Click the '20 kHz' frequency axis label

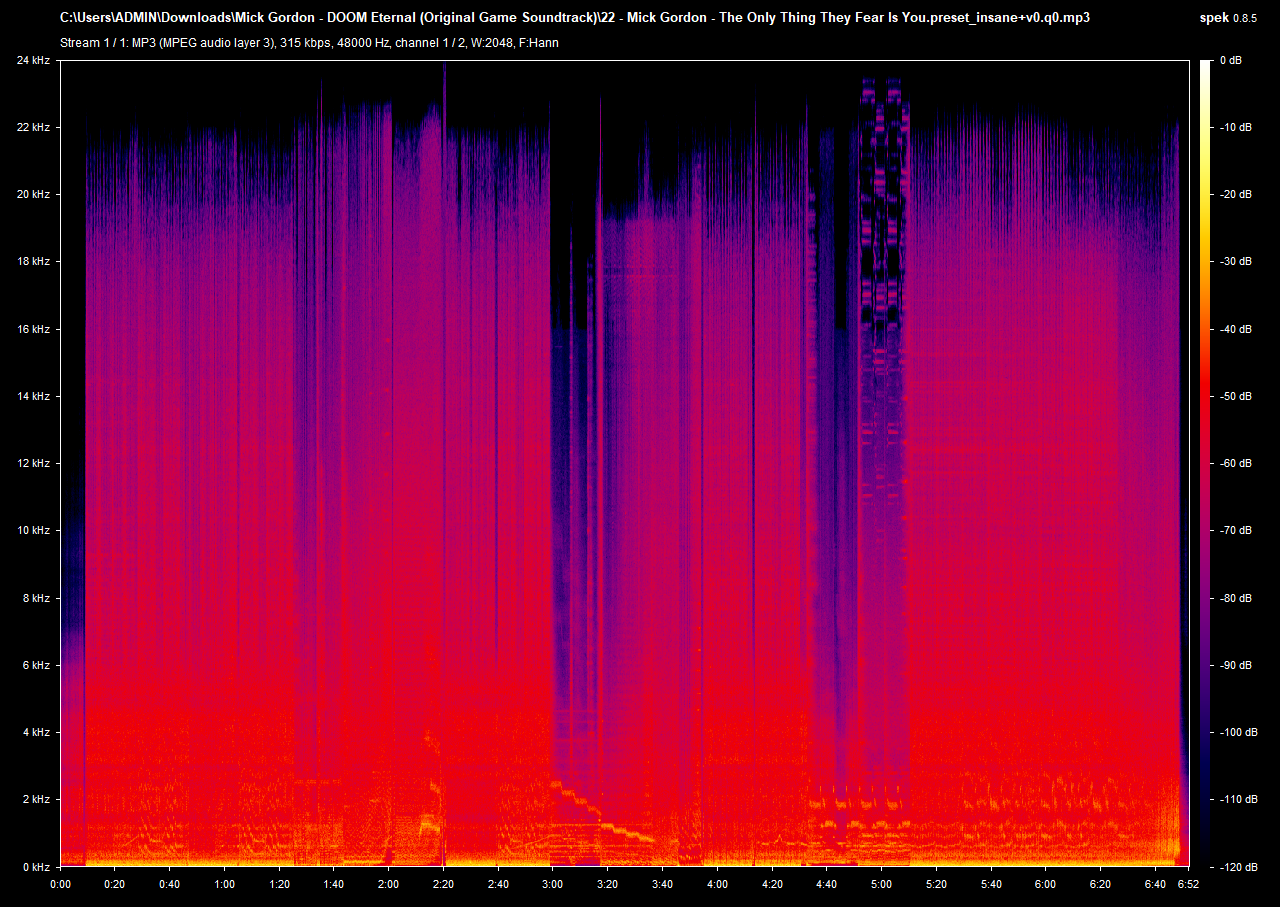33,195
